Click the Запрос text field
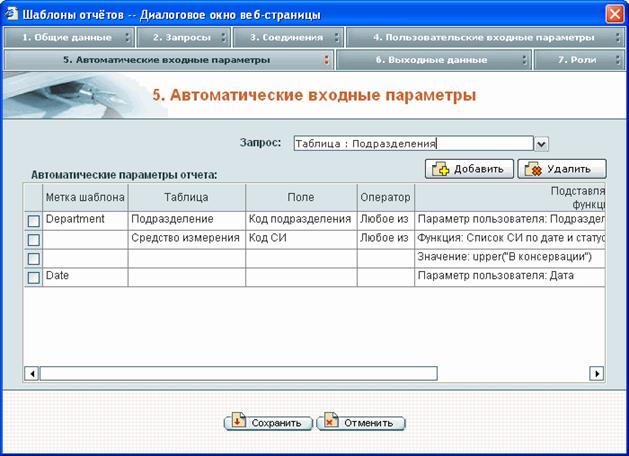629x456 pixels. pyautogui.click(x=413, y=144)
